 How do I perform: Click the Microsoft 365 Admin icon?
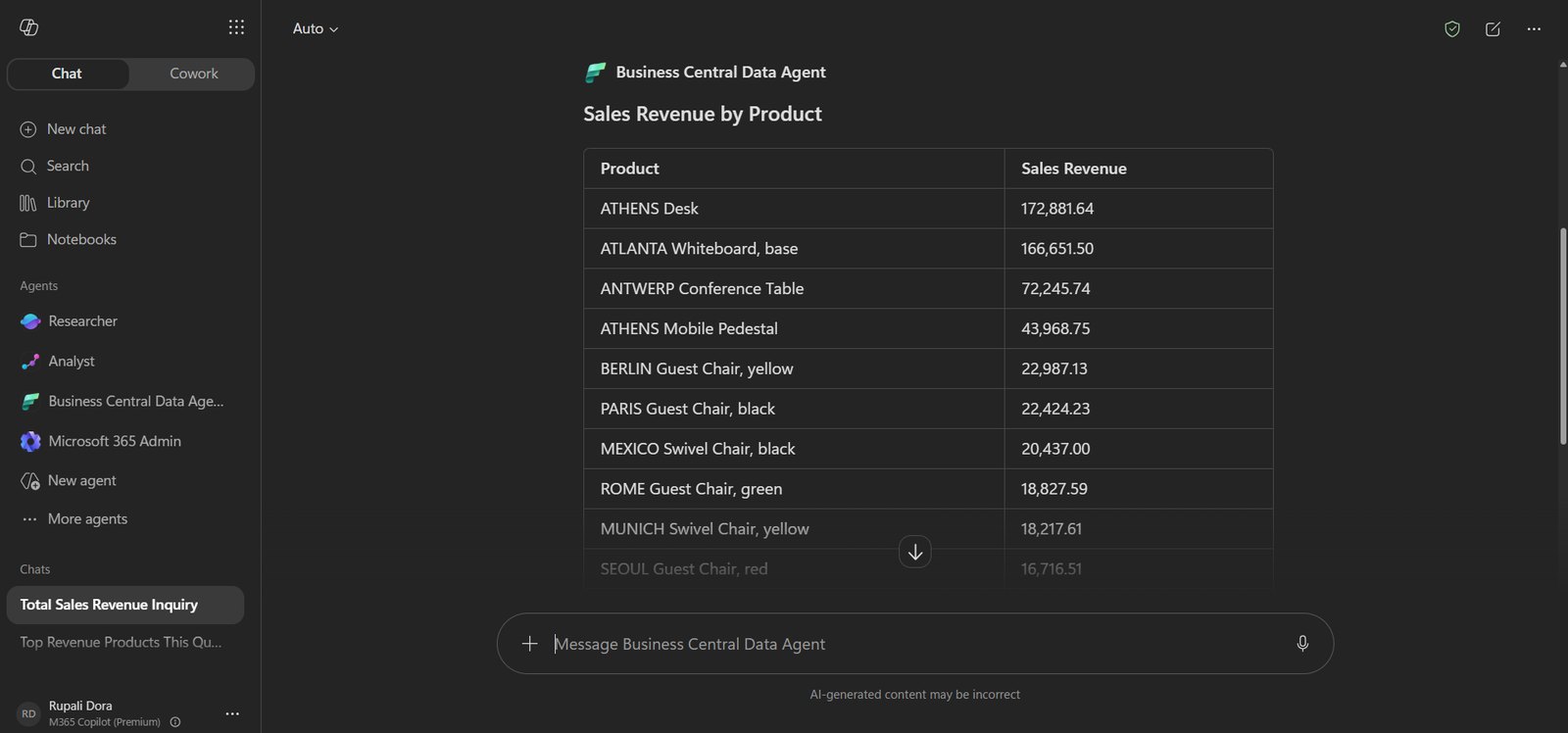[30, 442]
